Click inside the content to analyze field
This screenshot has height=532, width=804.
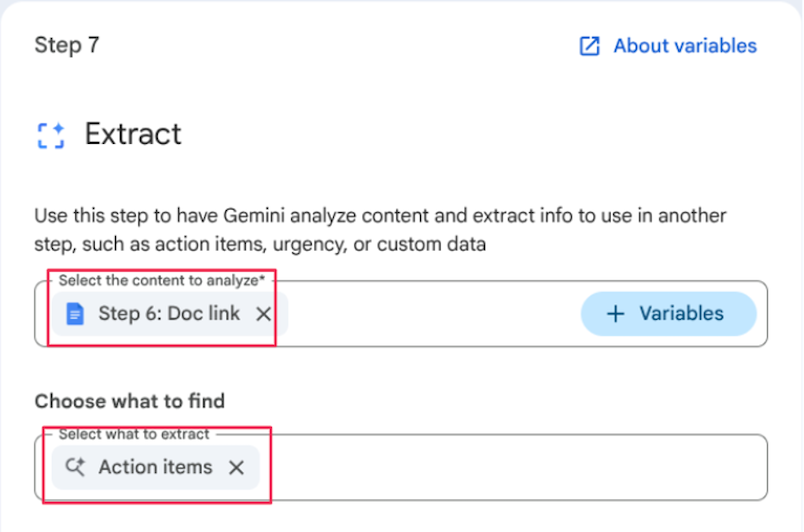(401, 314)
